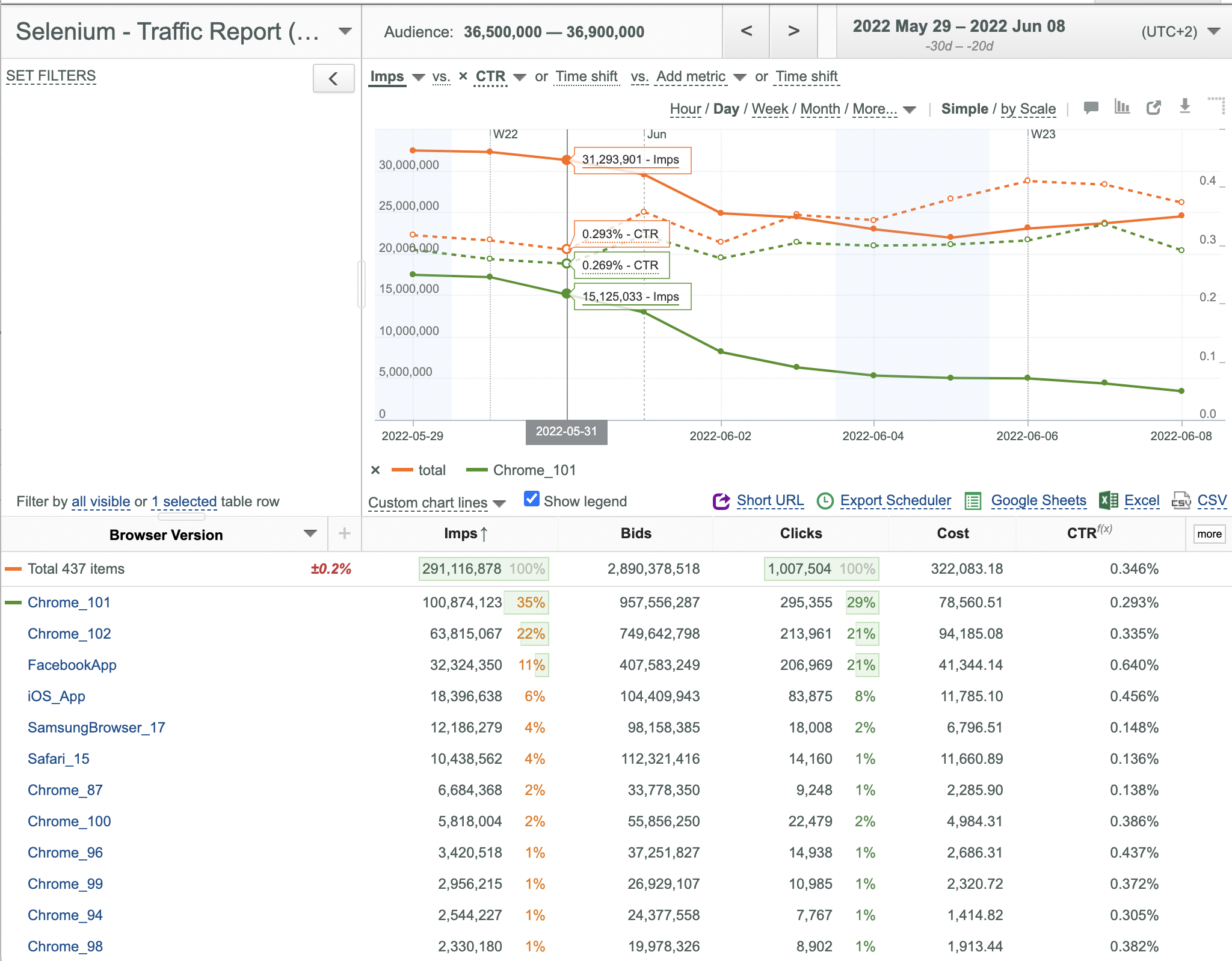Uncheck the Show legend checkbox
The height and width of the screenshot is (961, 1232).
(532, 499)
